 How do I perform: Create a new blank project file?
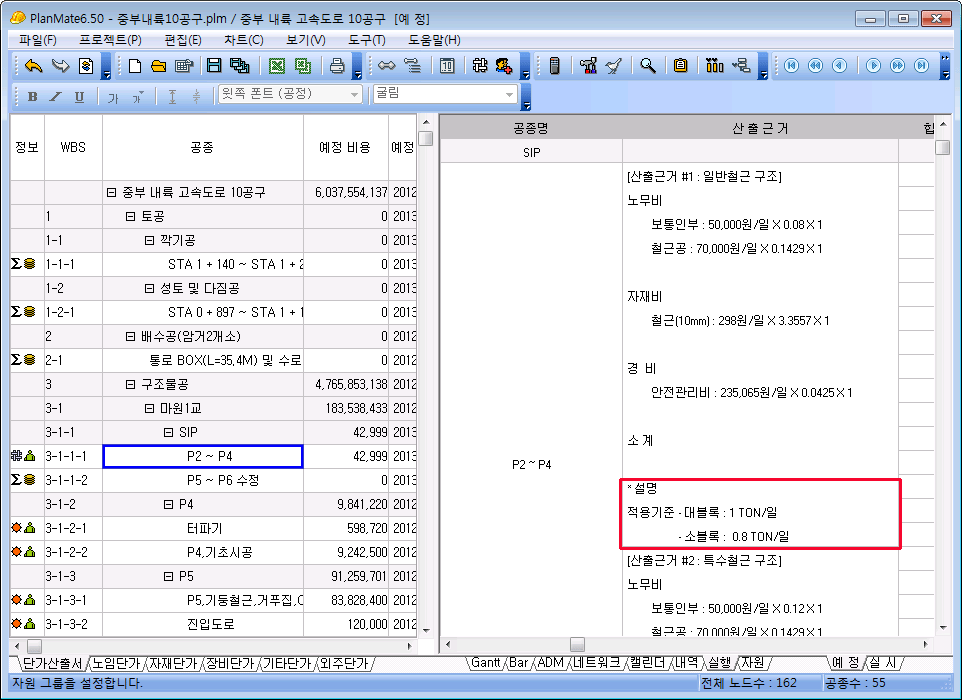point(135,66)
